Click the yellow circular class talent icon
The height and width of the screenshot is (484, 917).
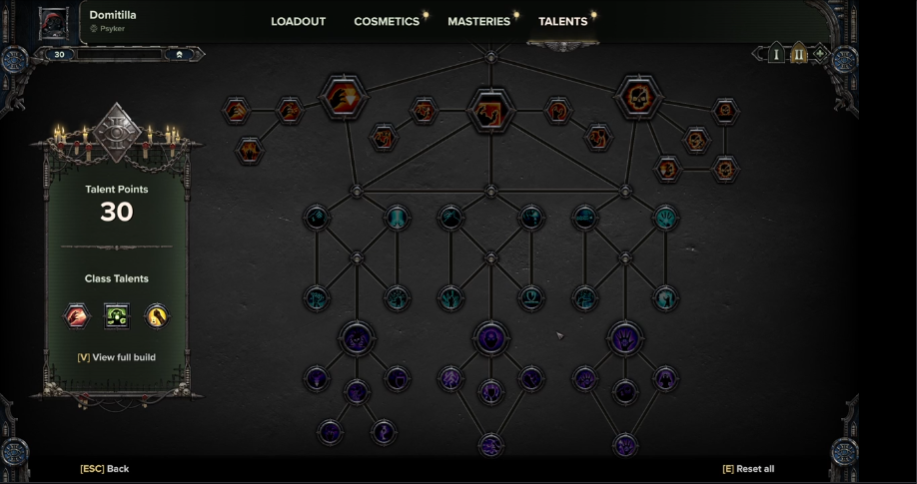[x=157, y=316]
